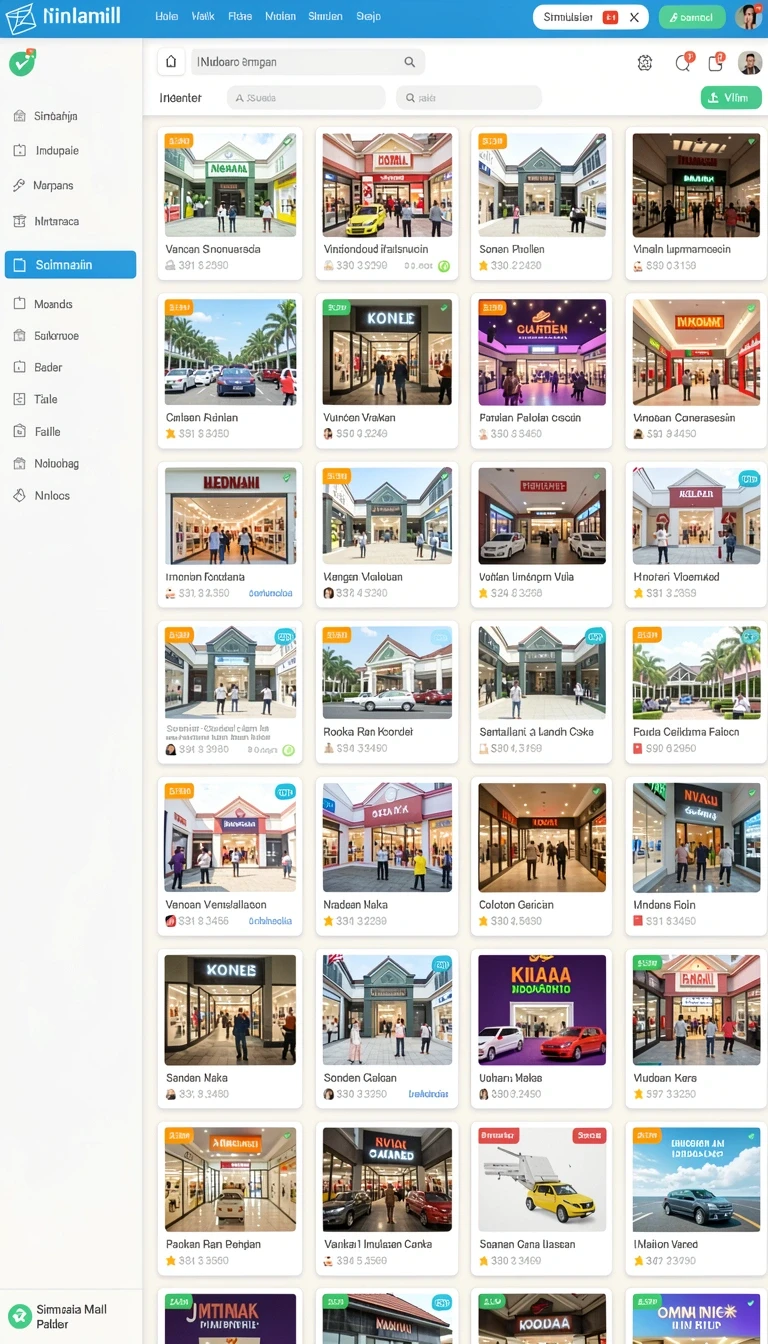Click the orange badge on Vancan Snonuarada card
The height and width of the screenshot is (1344, 768).
[x=179, y=142]
